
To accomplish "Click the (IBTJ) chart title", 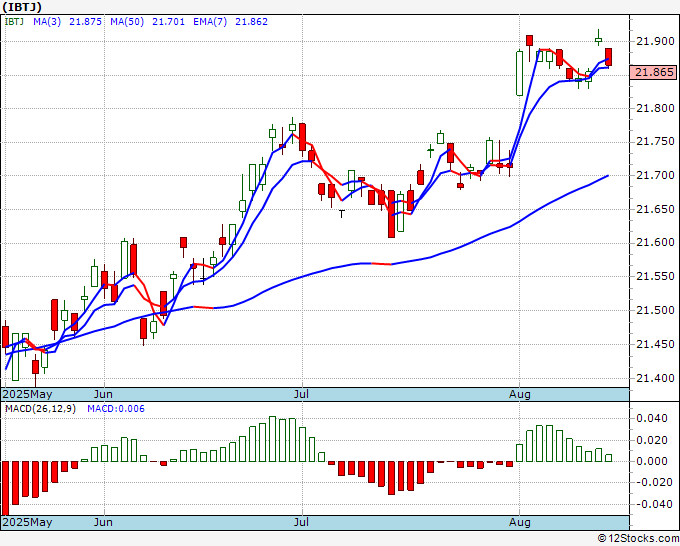I will tap(22, 7).
